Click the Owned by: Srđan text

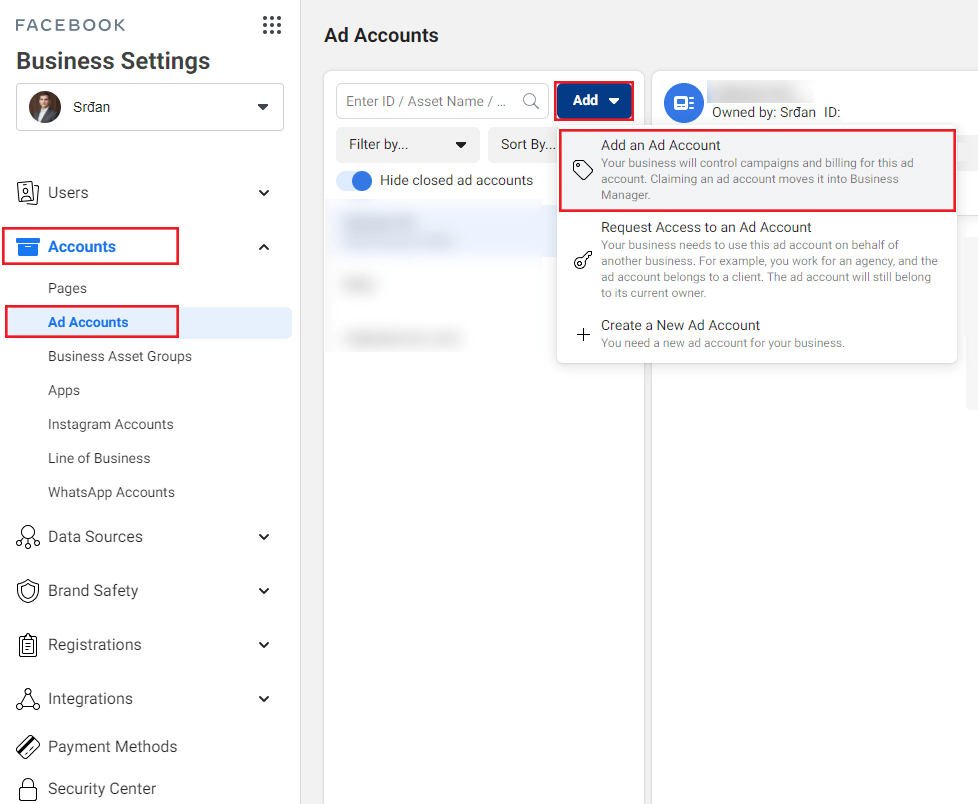pos(763,112)
